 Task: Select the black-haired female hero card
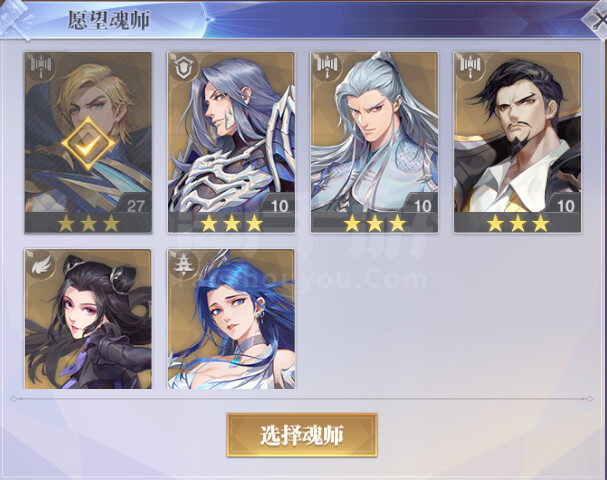(88, 319)
